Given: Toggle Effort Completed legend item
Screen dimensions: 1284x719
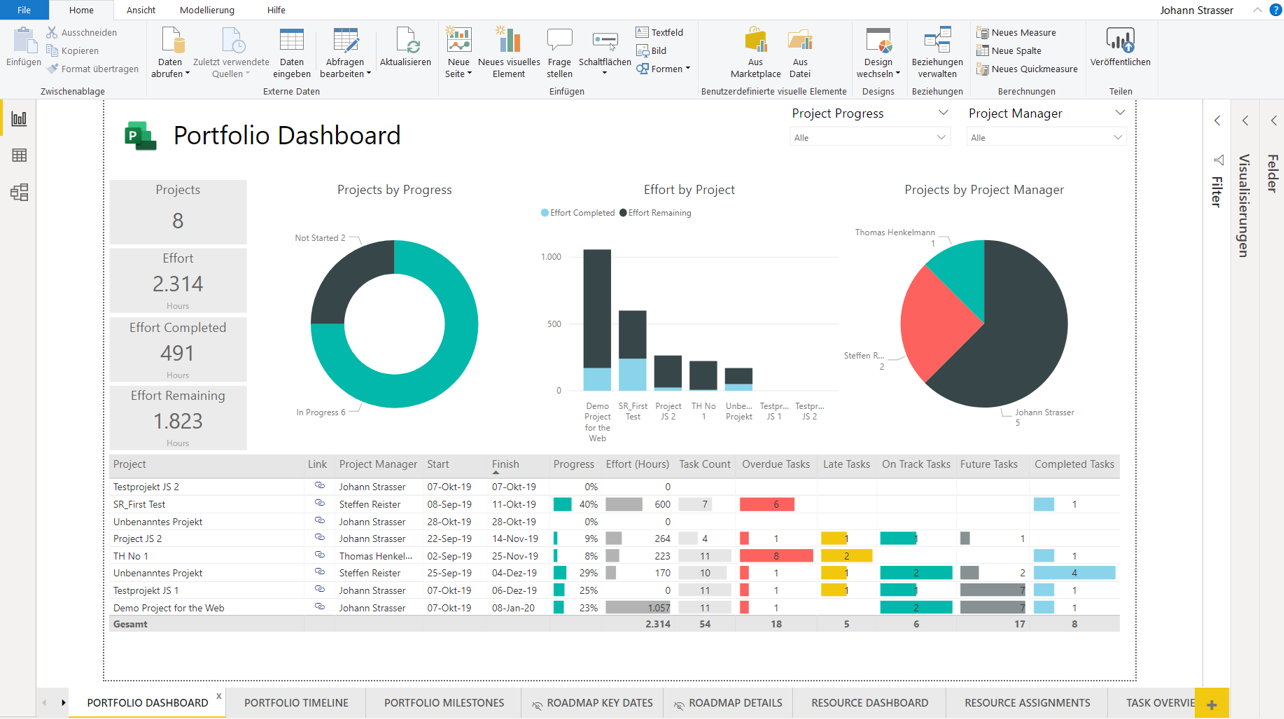Looking at the screenshot, I should click(578, 213).
